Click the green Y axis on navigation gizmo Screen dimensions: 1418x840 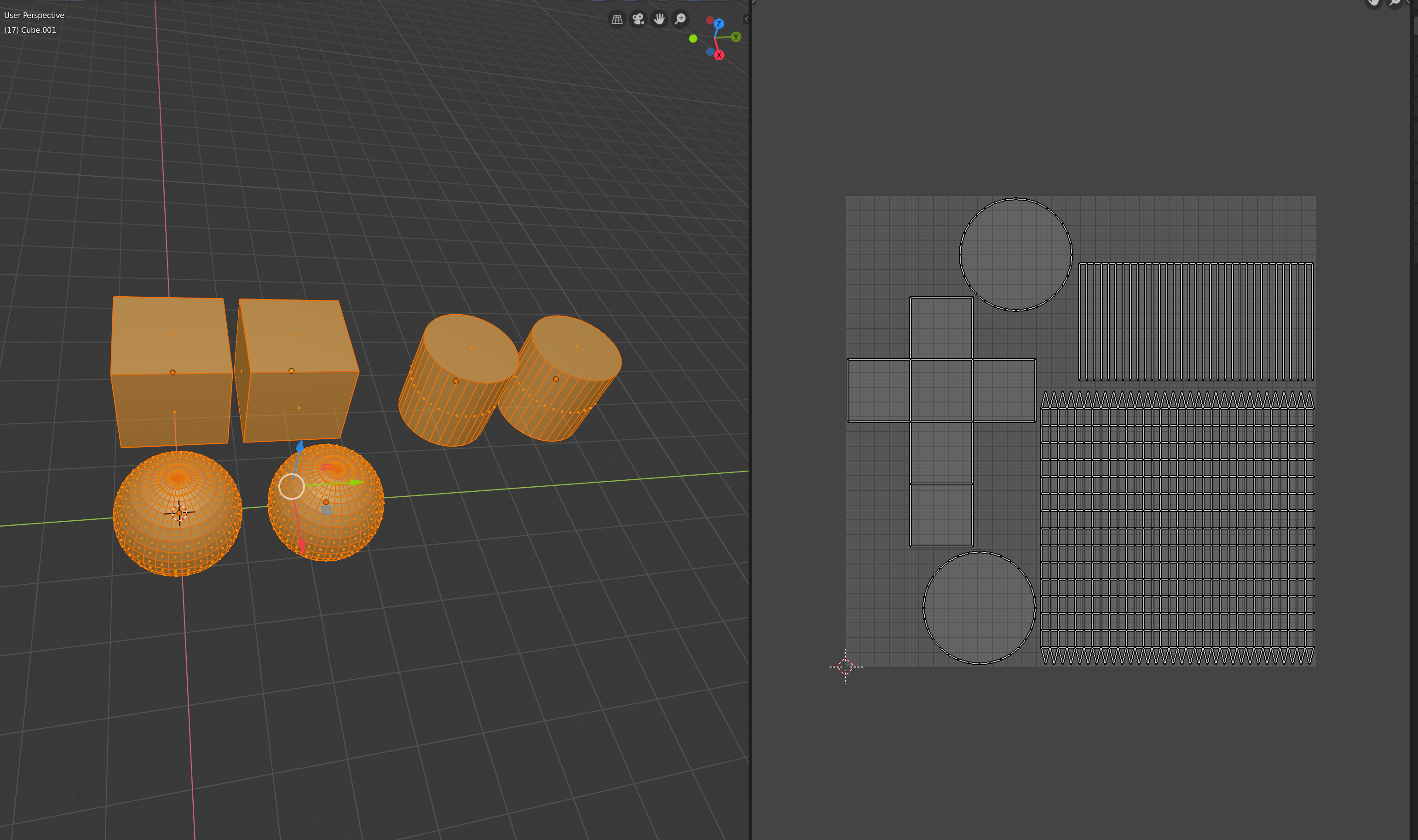coord(736,37)
